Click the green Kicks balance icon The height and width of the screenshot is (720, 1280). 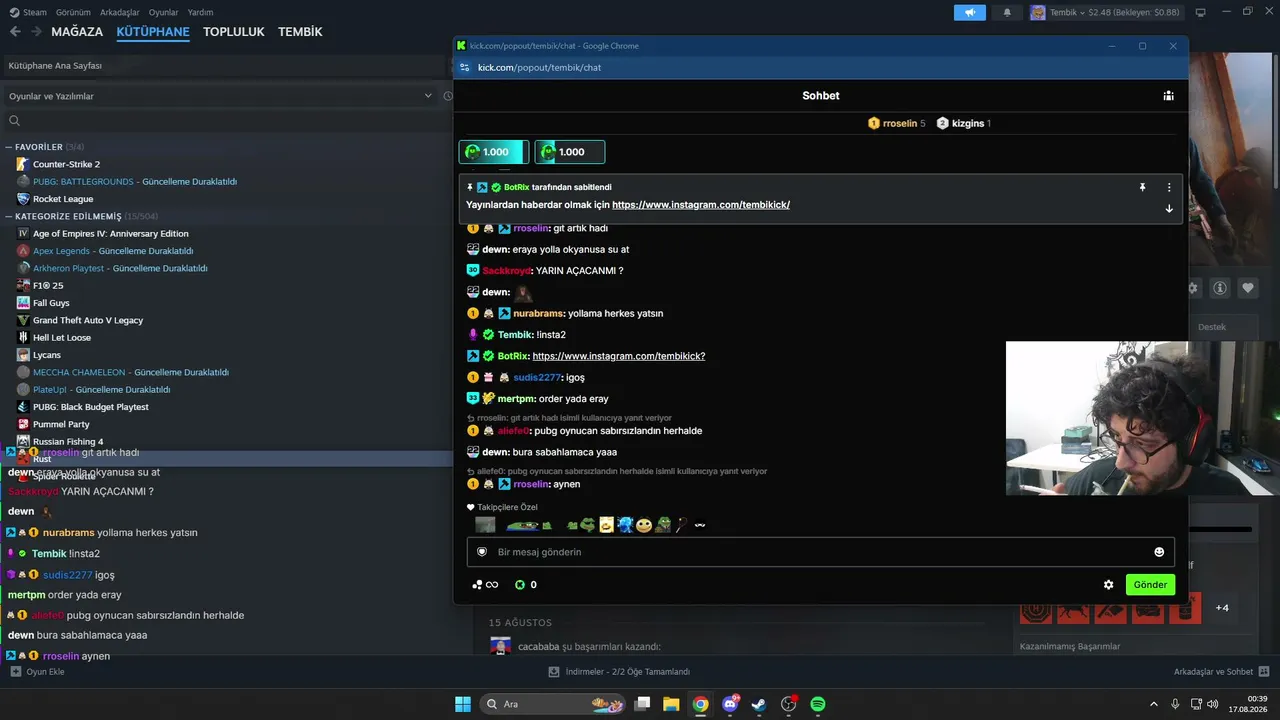click(520, 585)
